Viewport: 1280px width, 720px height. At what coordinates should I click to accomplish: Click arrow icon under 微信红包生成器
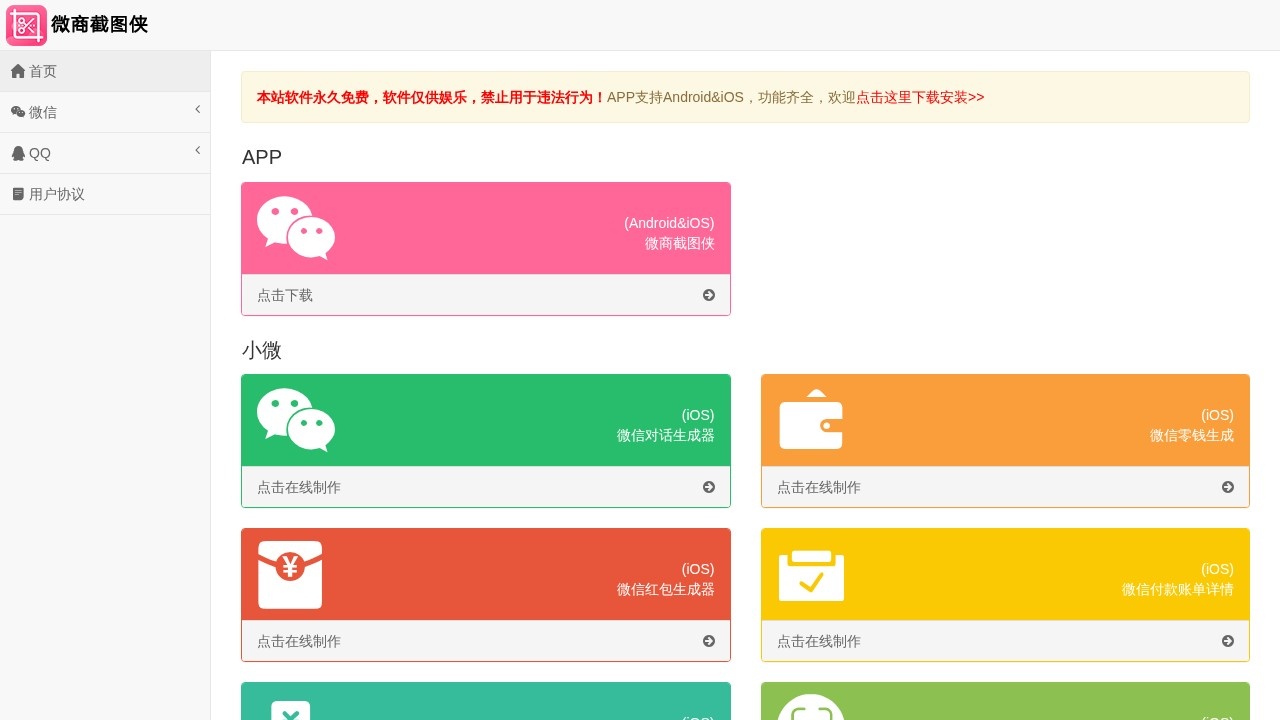[709, 641]
